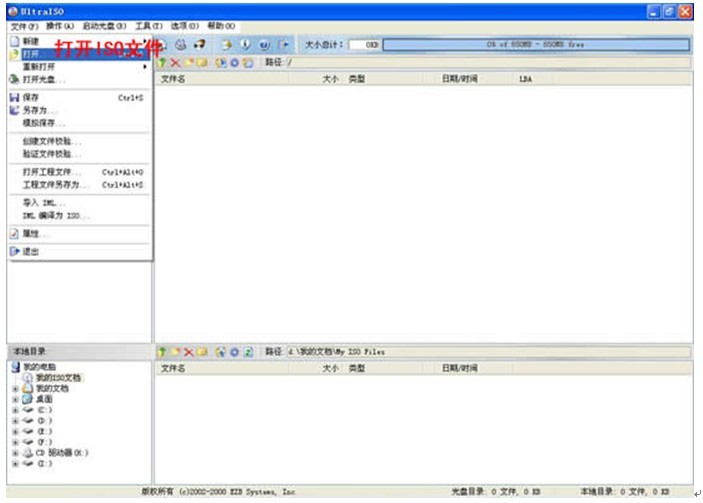The height and width of the screenshot is (503, 703).
Task: Expand drive (D:) in the tree
Action: pyautogui.click(x=15, y=421)
